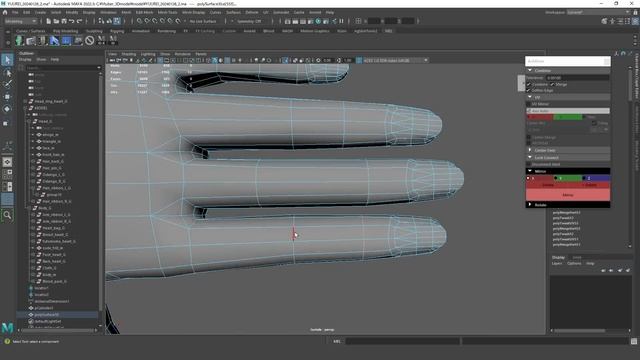
Task: Click the right red button under the Z axis radio in Mirror
Action: [589, 185]
